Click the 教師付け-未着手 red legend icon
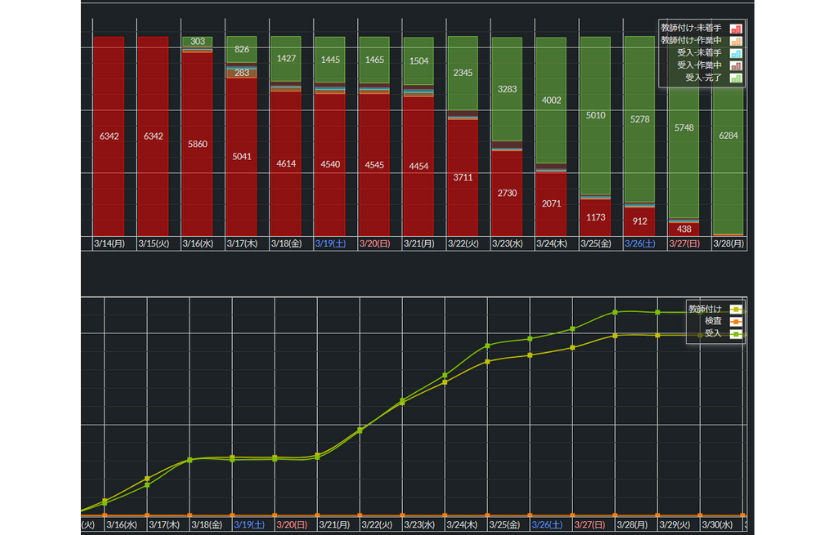This screenshot has height=535, width=835. coord(736,29)
